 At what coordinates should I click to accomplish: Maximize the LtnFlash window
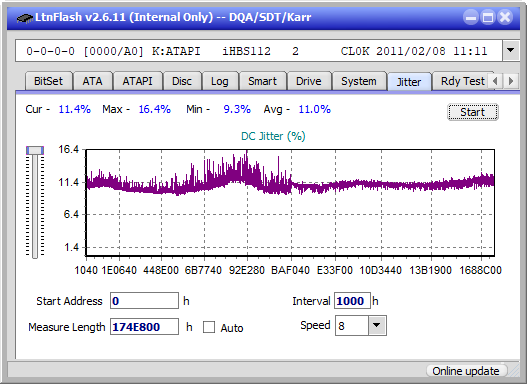tap(488, 17)
